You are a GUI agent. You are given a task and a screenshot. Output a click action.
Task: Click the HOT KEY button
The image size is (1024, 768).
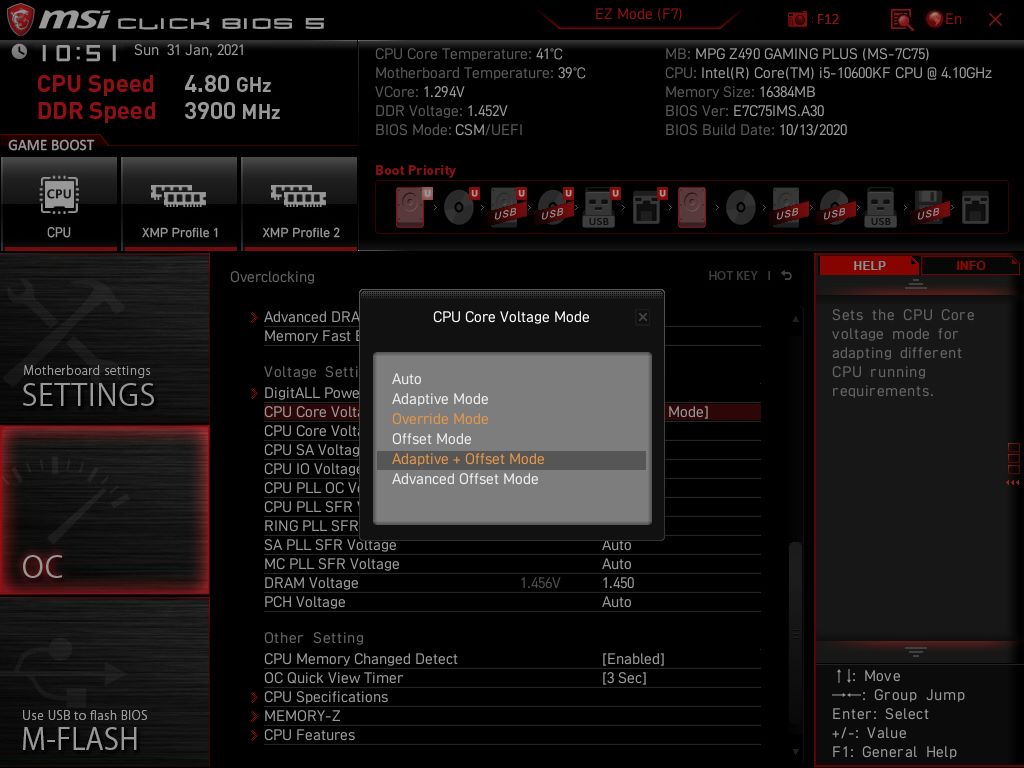click(733, 276)
